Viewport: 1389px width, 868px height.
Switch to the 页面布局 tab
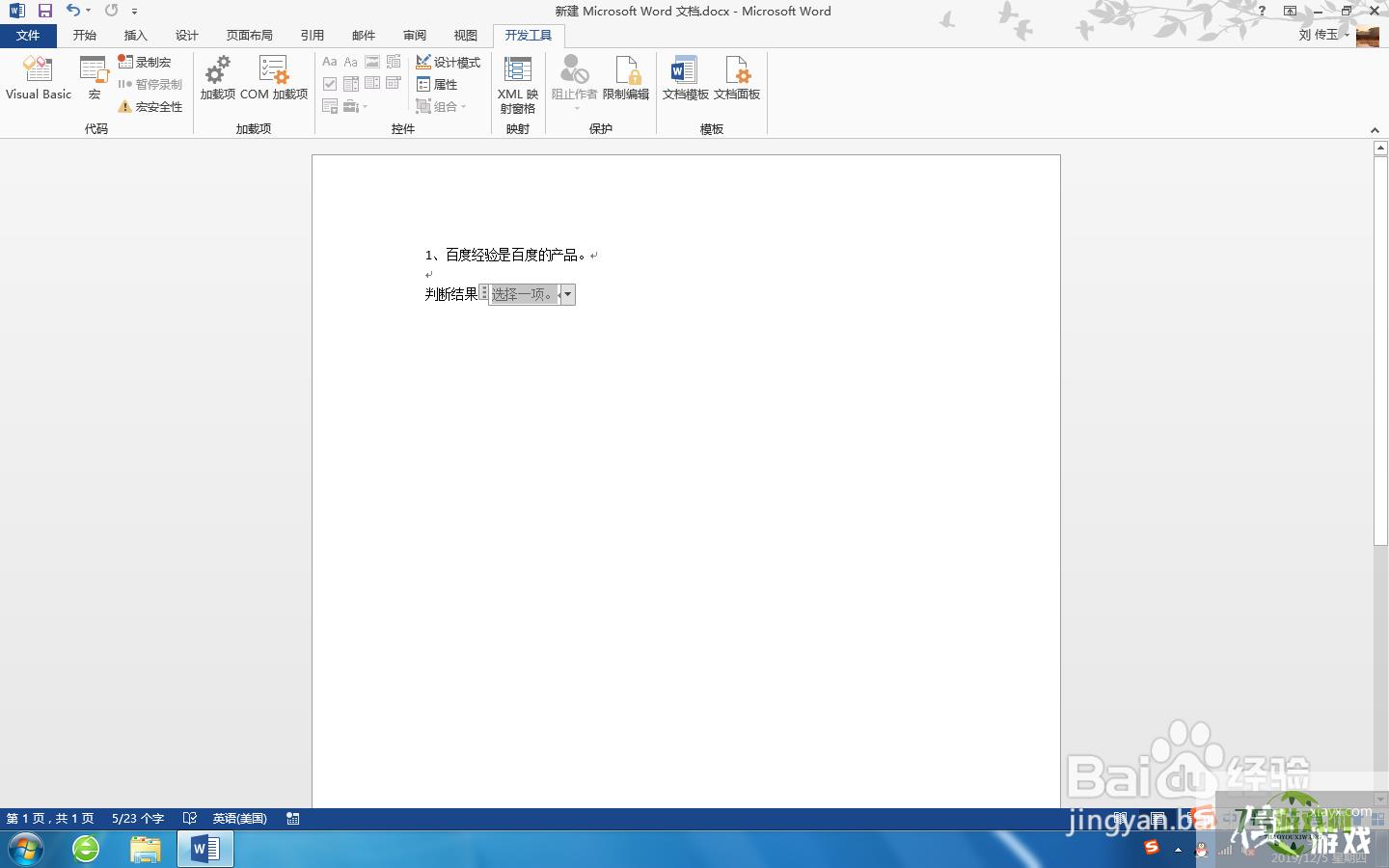250,35
